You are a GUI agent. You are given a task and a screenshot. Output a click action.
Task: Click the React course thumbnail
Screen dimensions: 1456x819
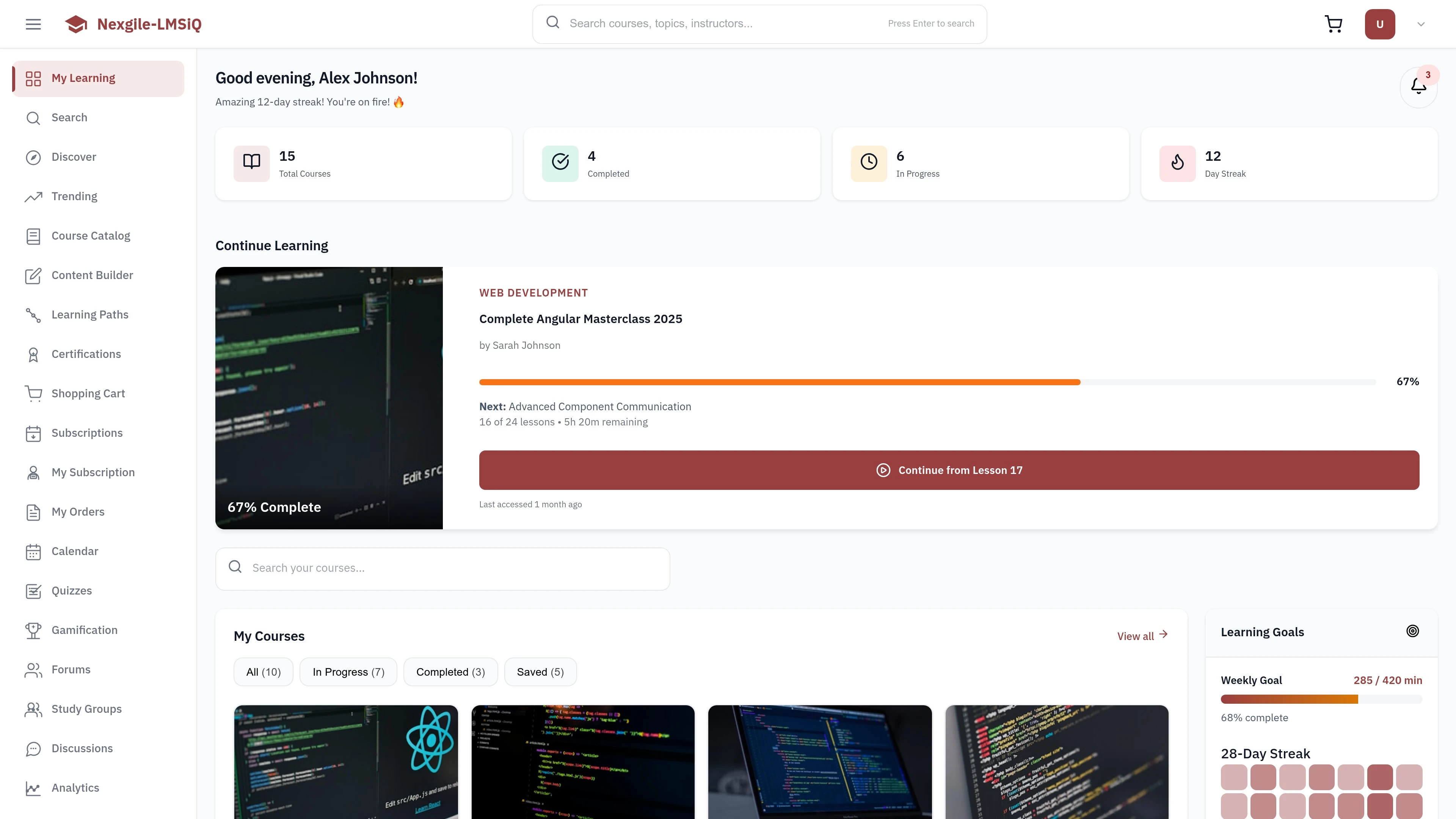[346, 763]
